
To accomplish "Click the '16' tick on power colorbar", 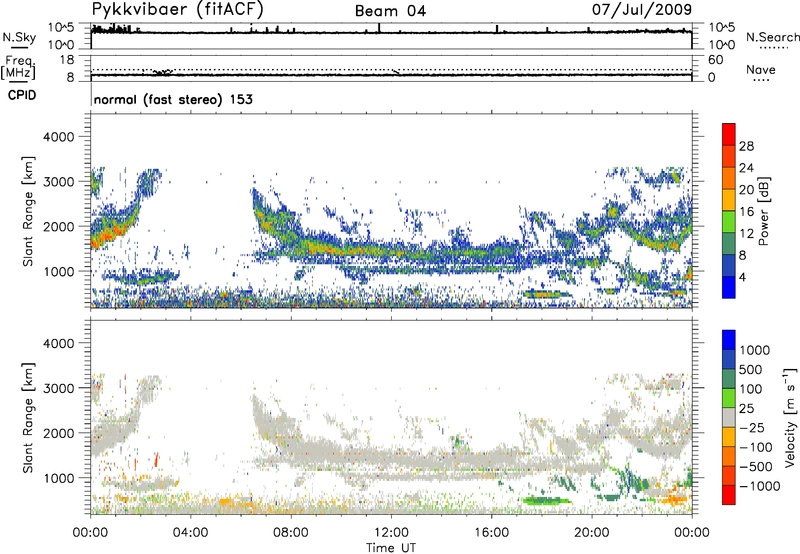I will (x=746, y=212).
